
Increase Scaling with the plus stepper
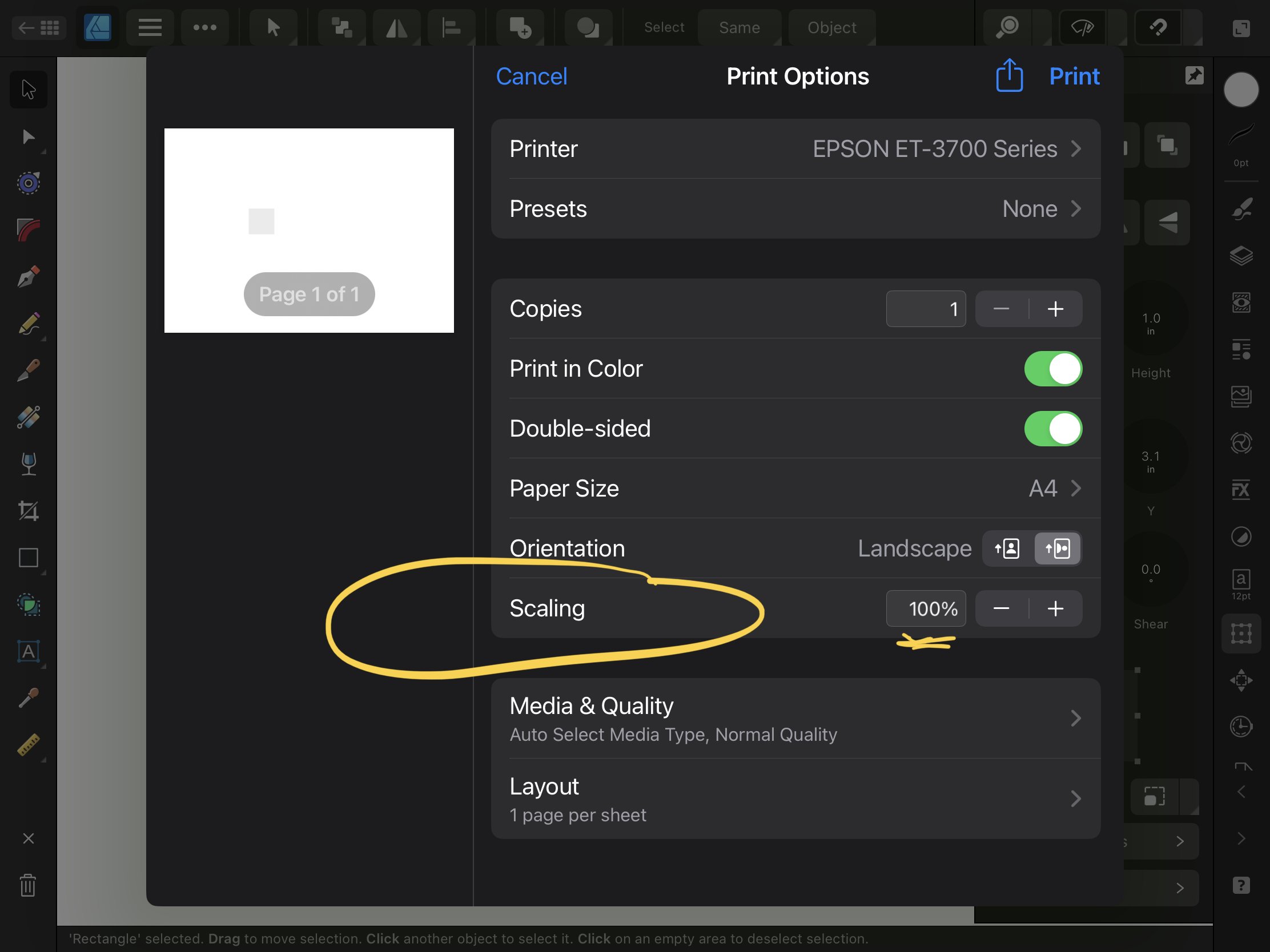[1055, 608]
